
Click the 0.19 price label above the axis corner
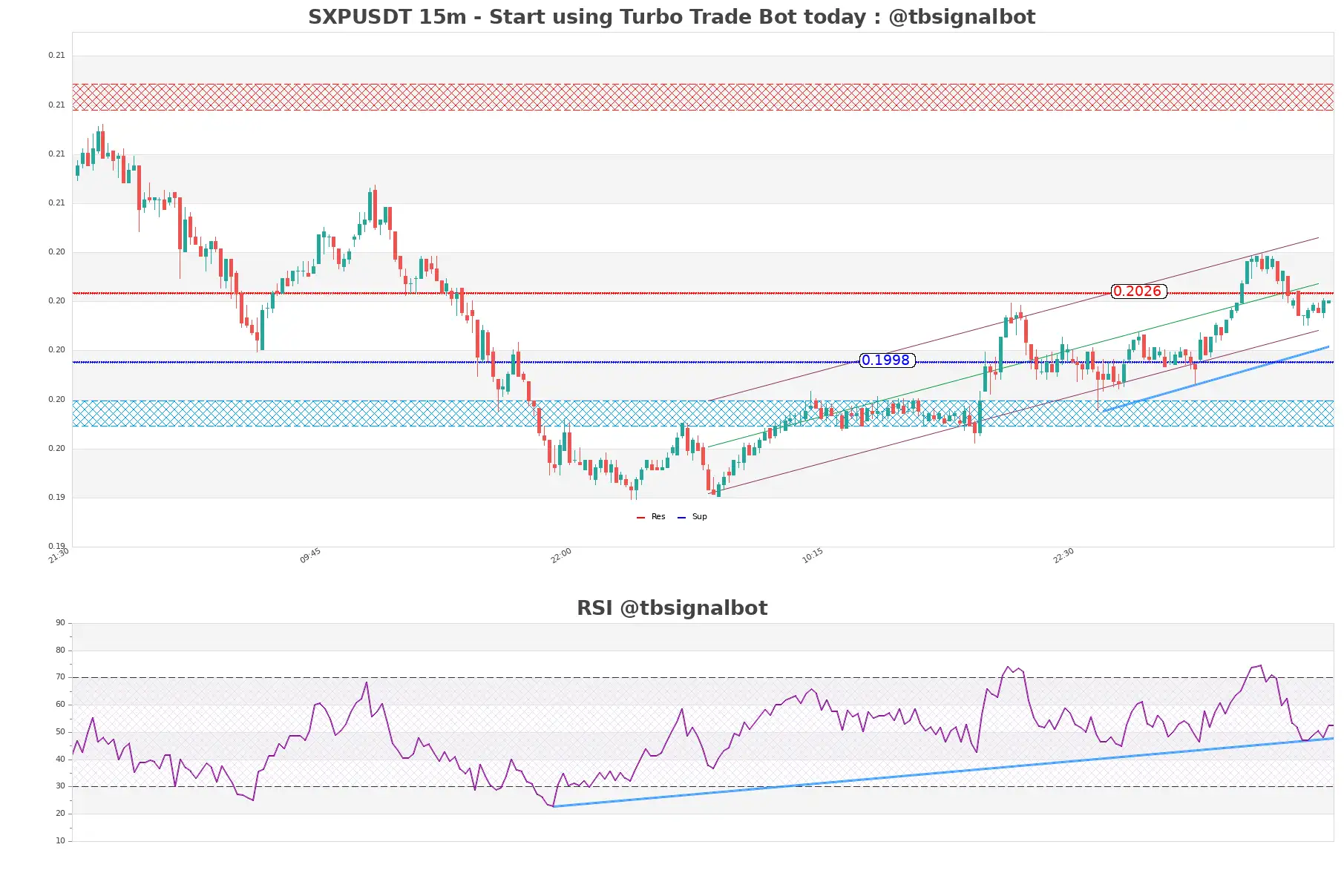tap(56, 498)
